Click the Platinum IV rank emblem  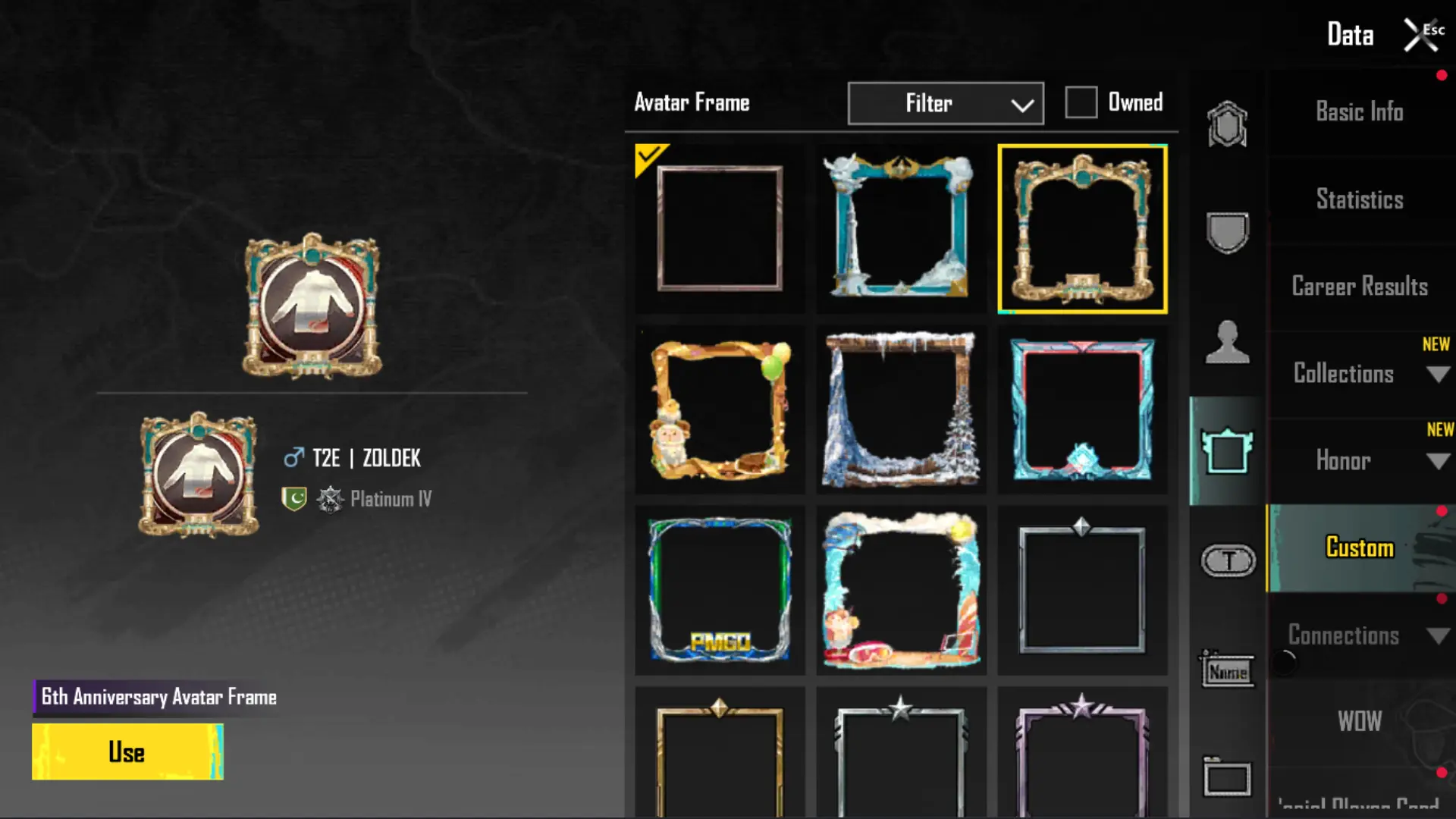point(330,499)
